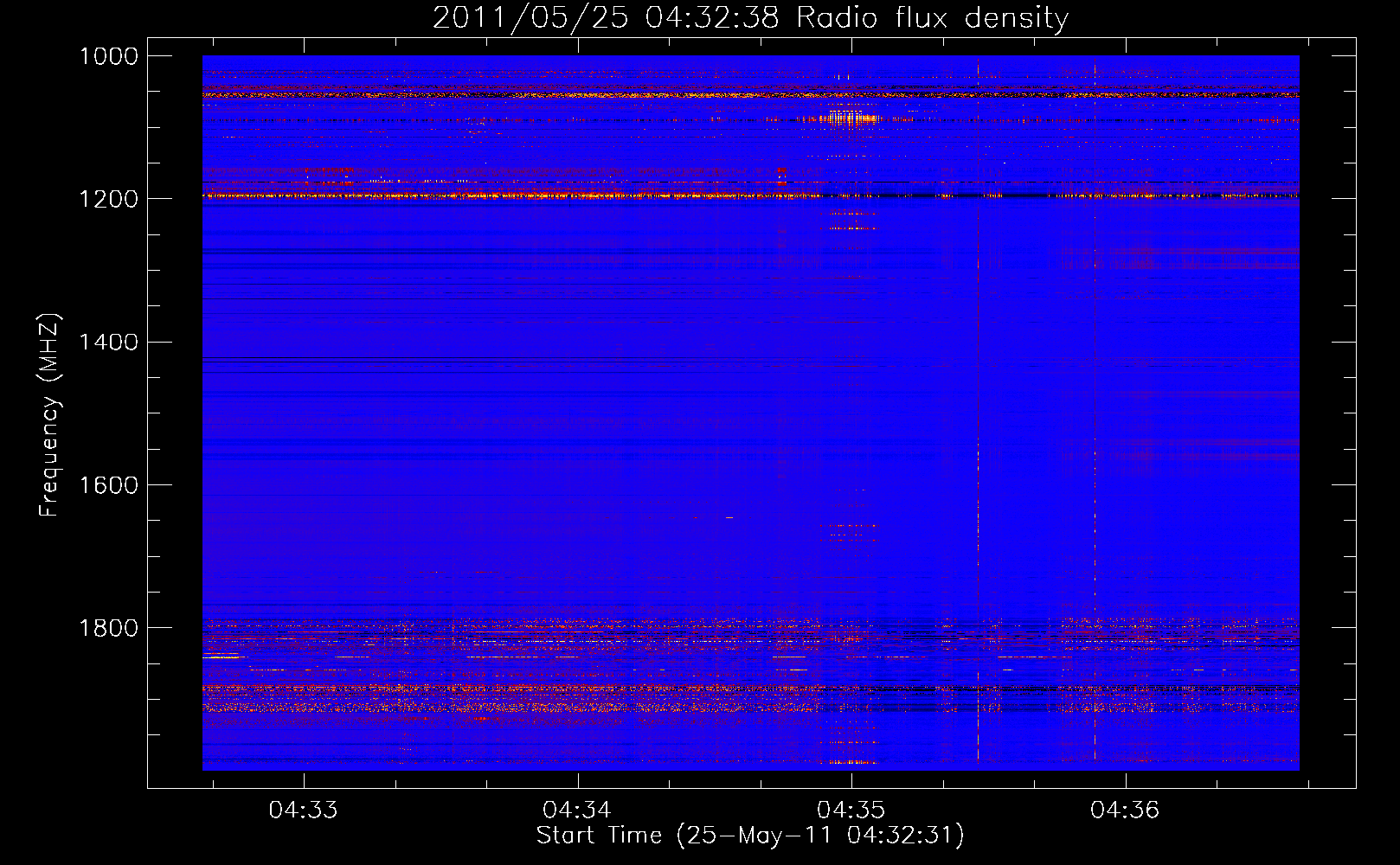Image resolution: width=1400 pixels, height=865 pixels.
Task: Click the "Frequency (MHZ)" axis label
Action: click(50, 415)
